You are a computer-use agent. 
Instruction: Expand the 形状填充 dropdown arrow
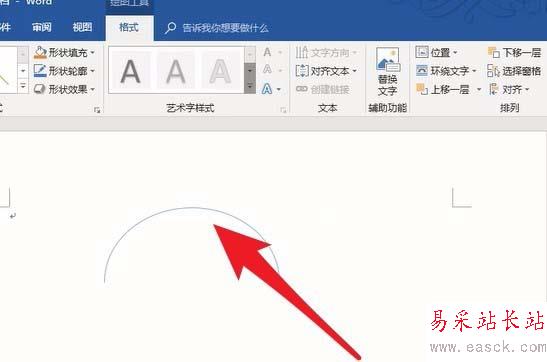tap(92, 52)
